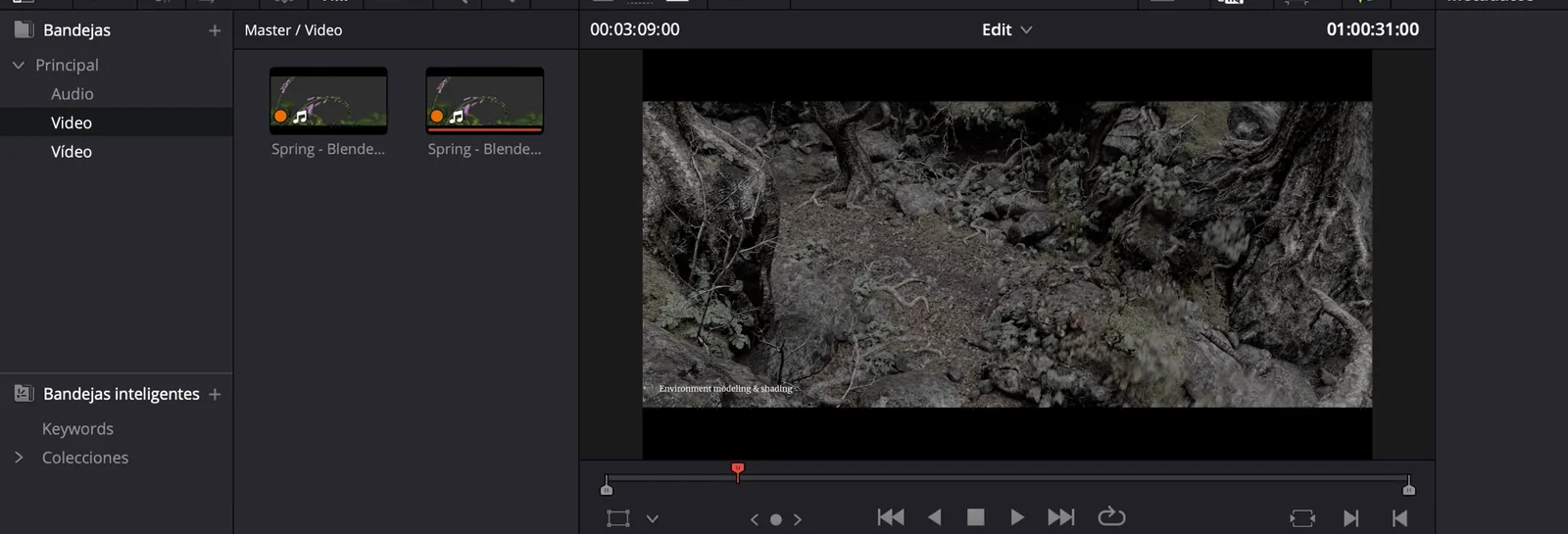Select the Colecciones item
This screenshot has width=1568, height=534.
[85, 458]
